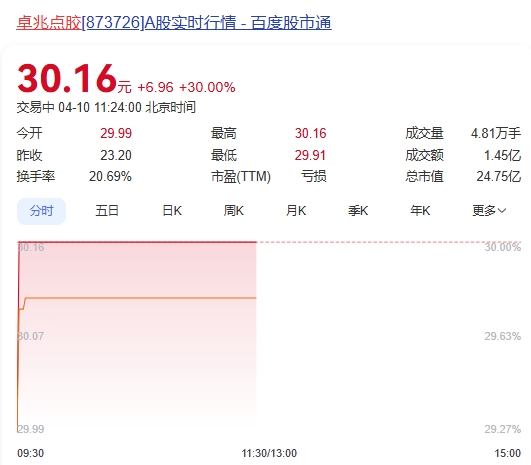
Task: Click the 换手率 label
Action: [x=36, y=176]
